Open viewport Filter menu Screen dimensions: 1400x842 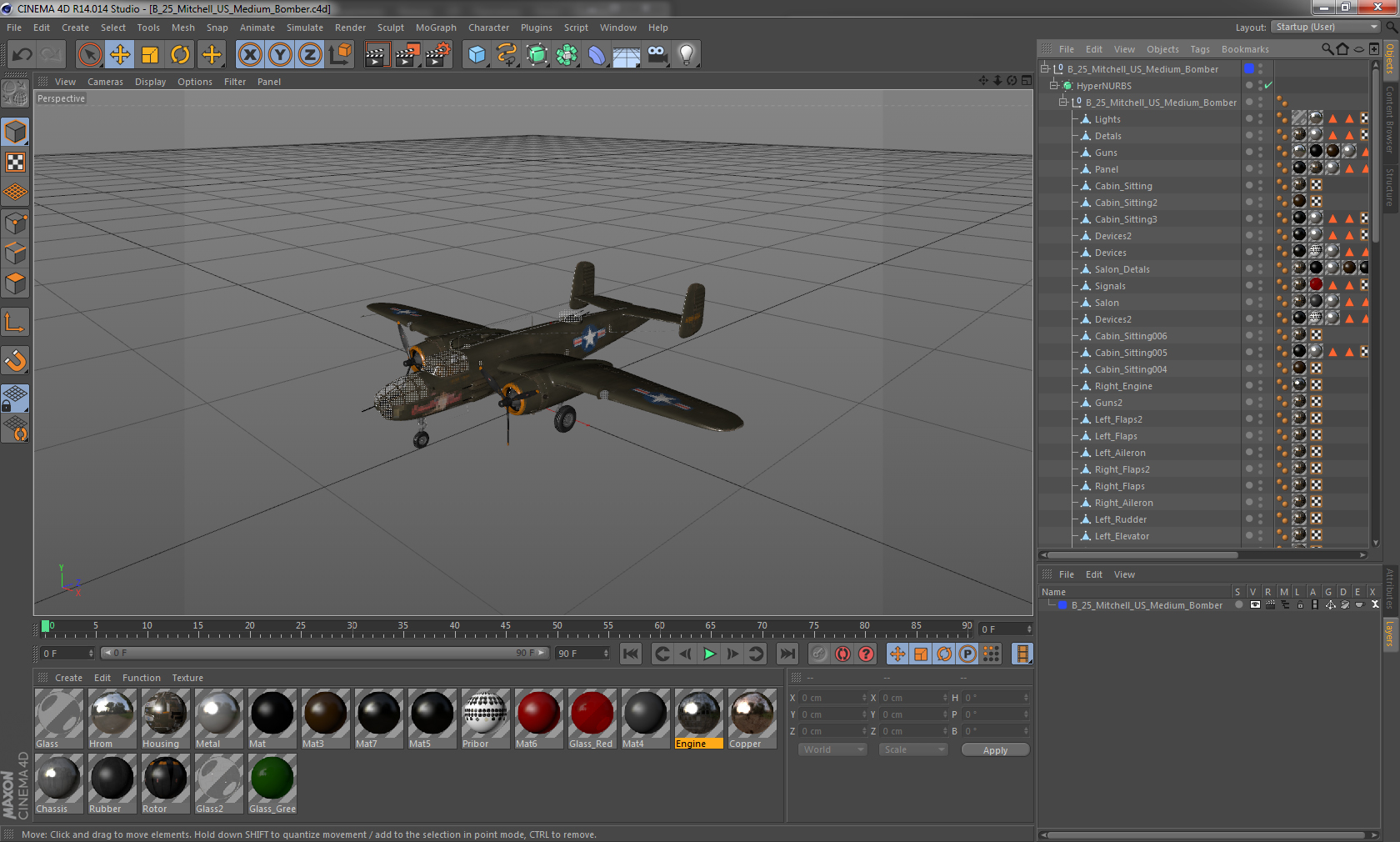(235, 82)
